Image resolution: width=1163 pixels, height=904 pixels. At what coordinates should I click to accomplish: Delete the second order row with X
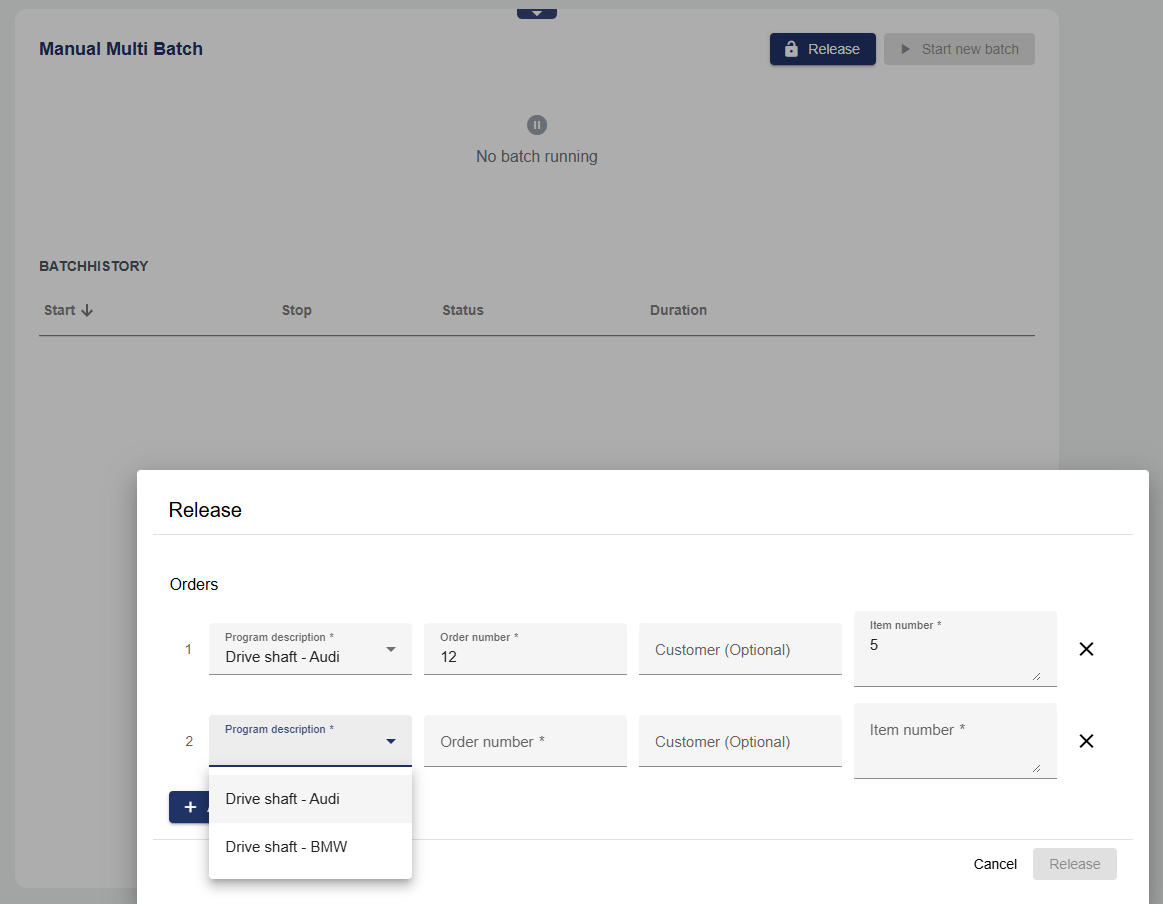tap(1086, 741)
